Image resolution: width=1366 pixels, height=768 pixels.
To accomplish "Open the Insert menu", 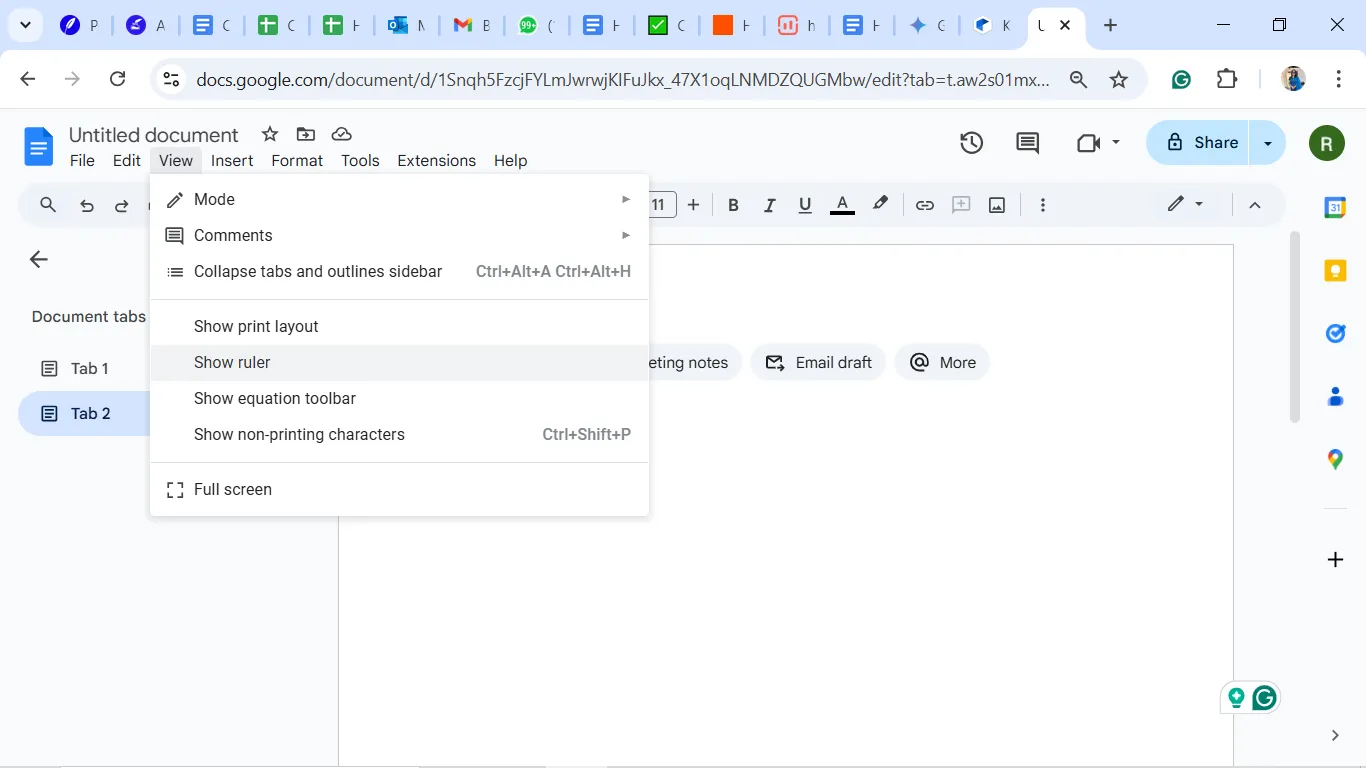I will pyautogui.click(x=232, y=161).
